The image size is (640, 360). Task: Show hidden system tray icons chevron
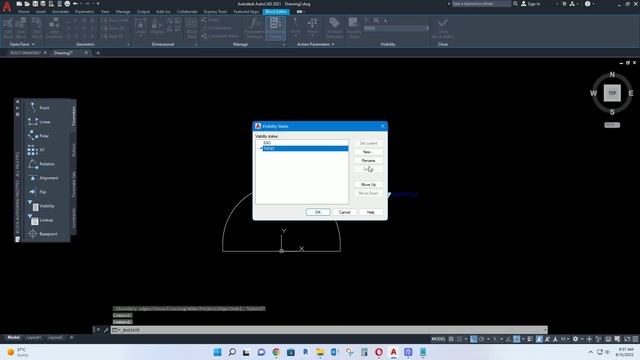pos(591,352)
